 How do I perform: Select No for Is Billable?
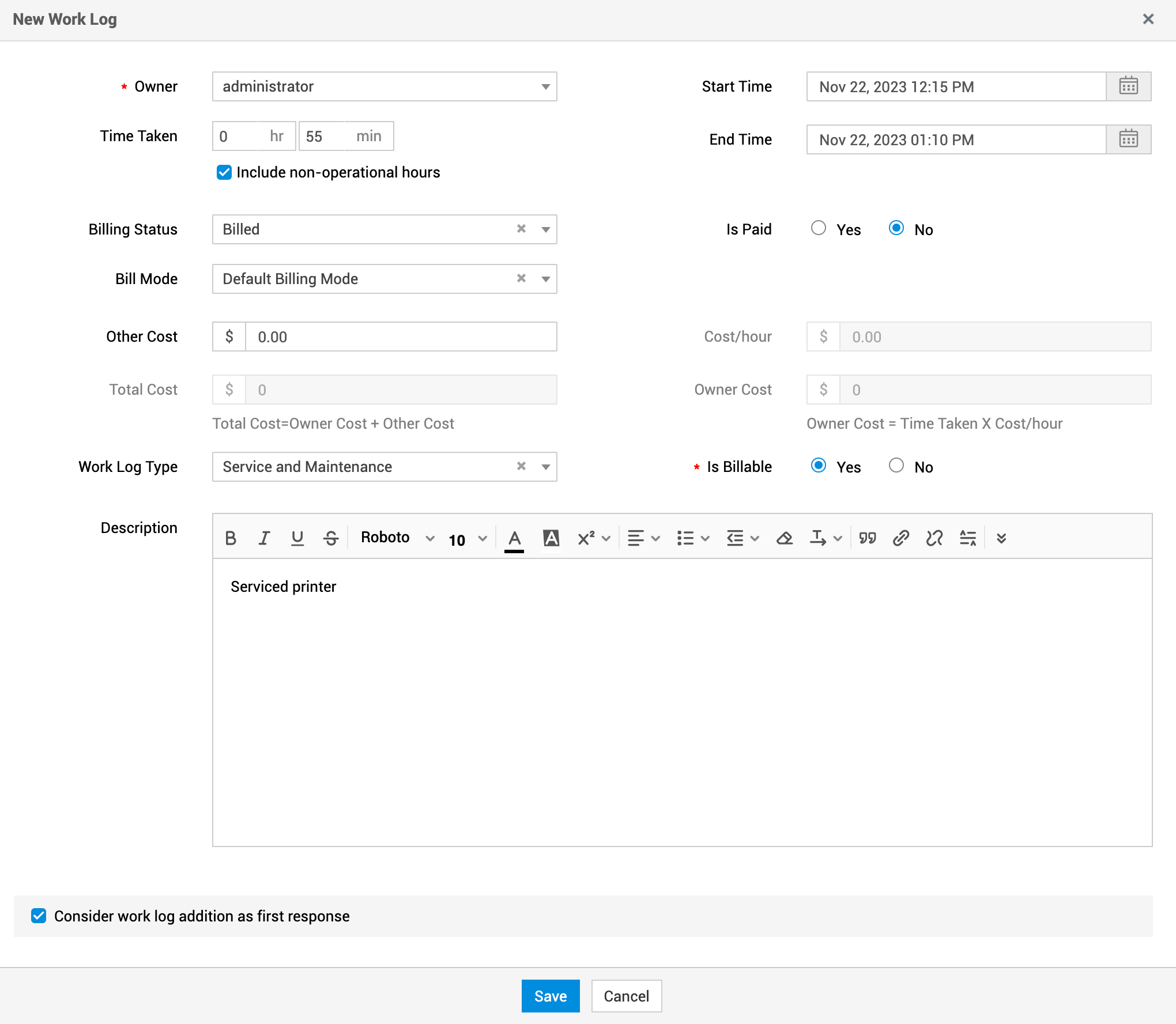[896, 466]
